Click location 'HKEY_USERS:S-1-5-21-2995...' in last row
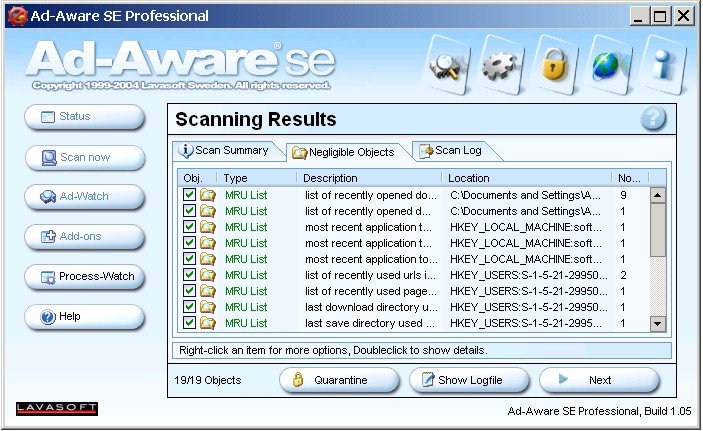 coord(525,323)
